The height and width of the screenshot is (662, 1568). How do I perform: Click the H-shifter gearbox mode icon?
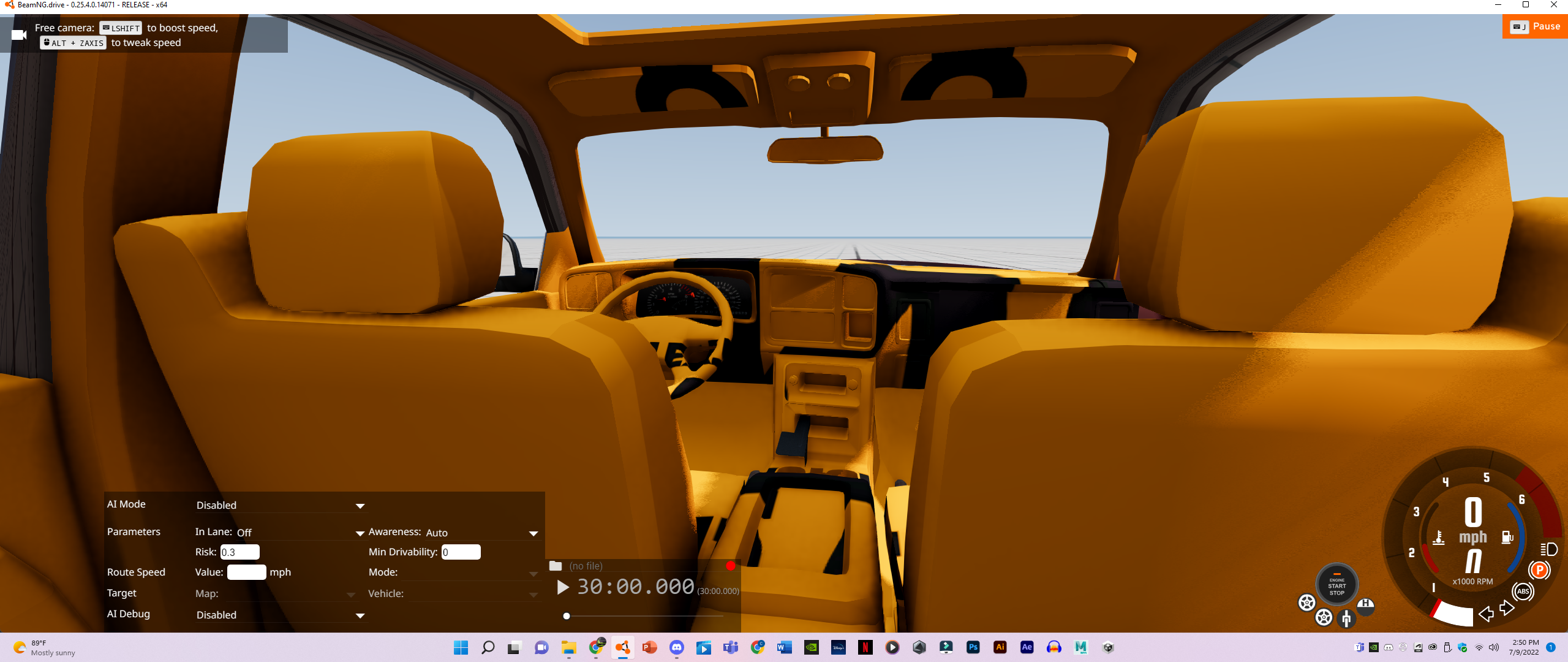click(1365, 606)
